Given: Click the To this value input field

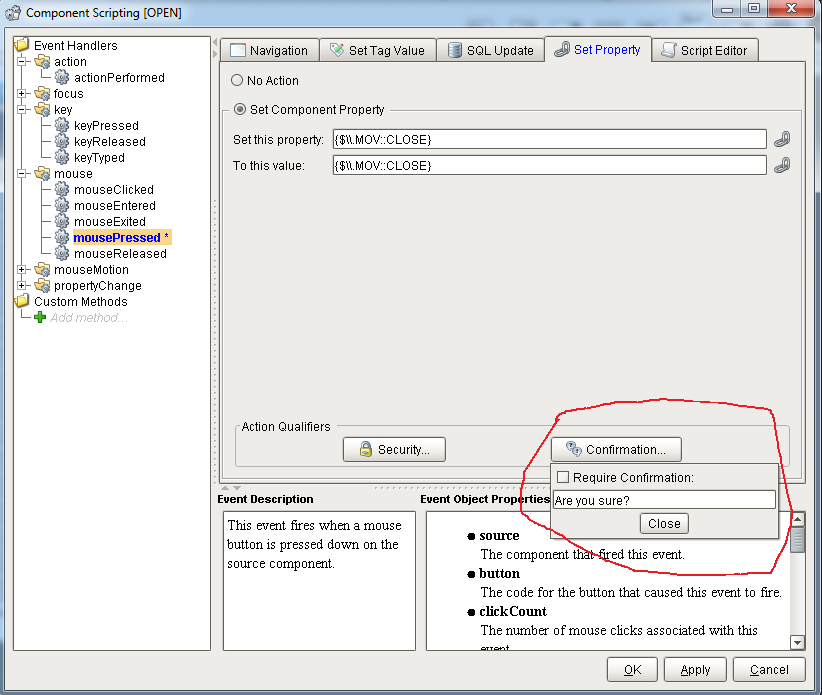Looking at the screenshot, I should click(549, 166).
